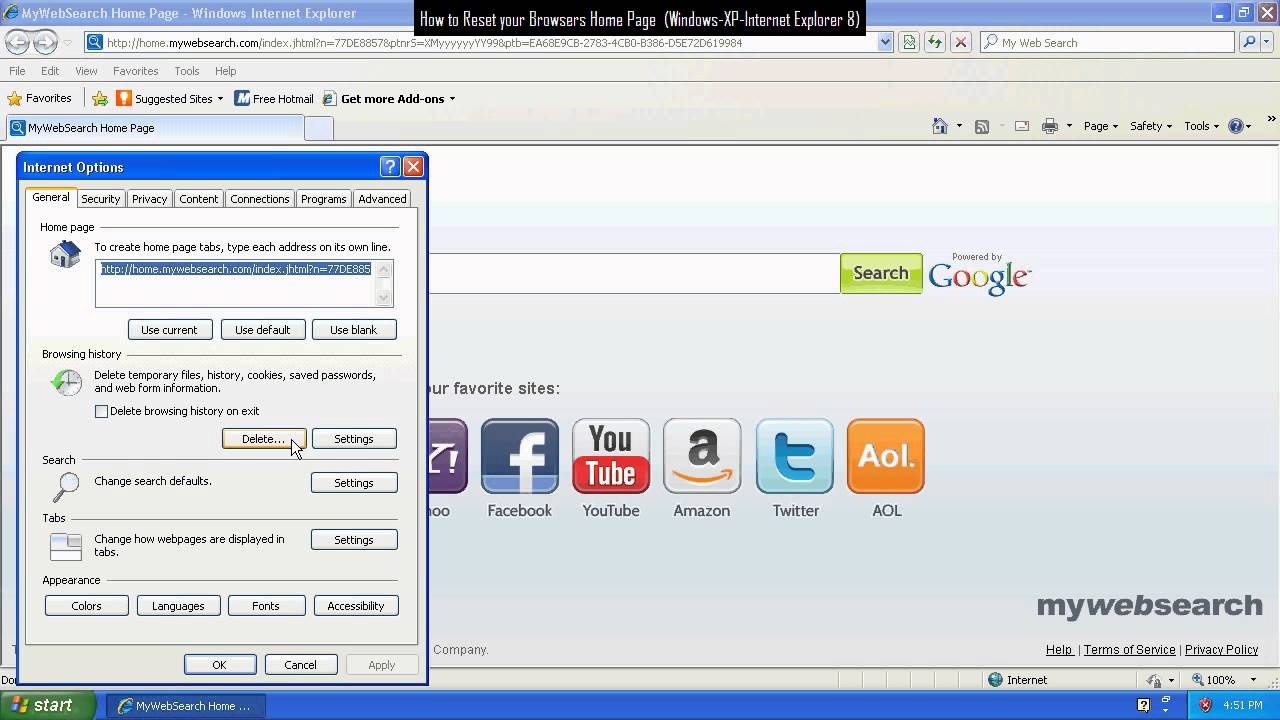Click Settings button in Tabs section
Image resolution: width=1280 pixels, height=720 pixels.
(x=354, y=540)
